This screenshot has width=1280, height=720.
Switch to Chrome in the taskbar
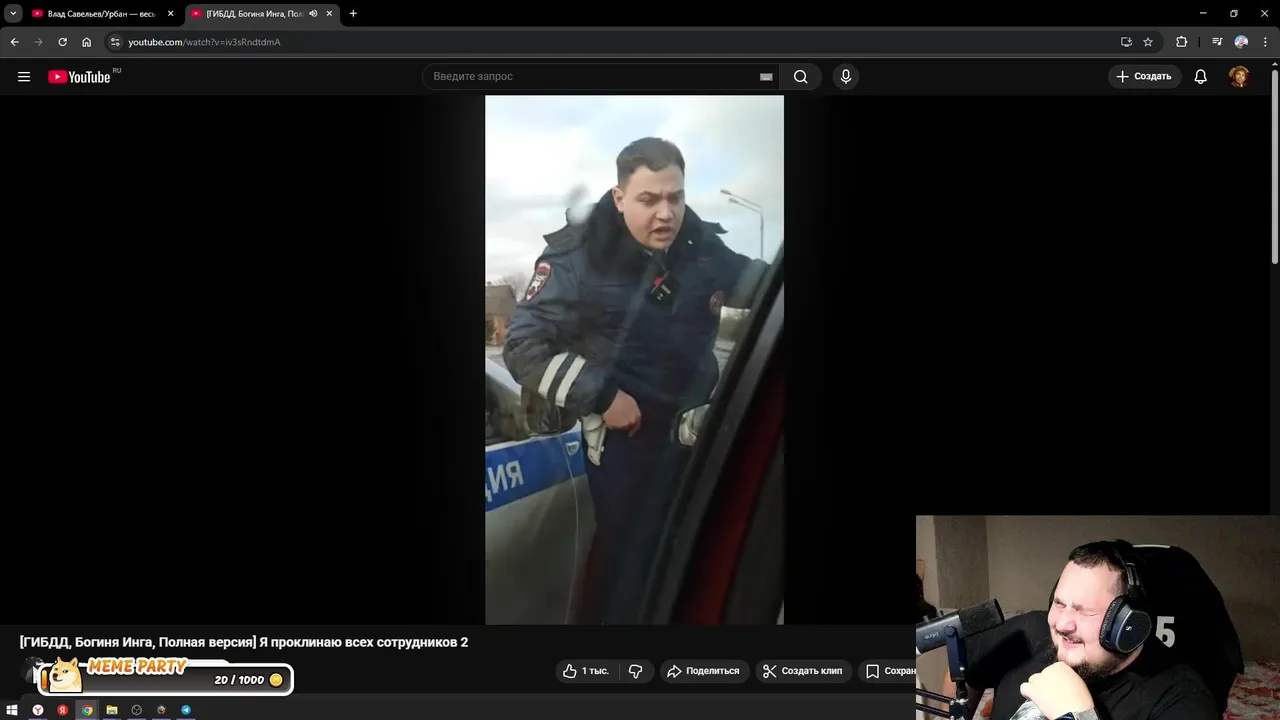[x=87, y=710]
